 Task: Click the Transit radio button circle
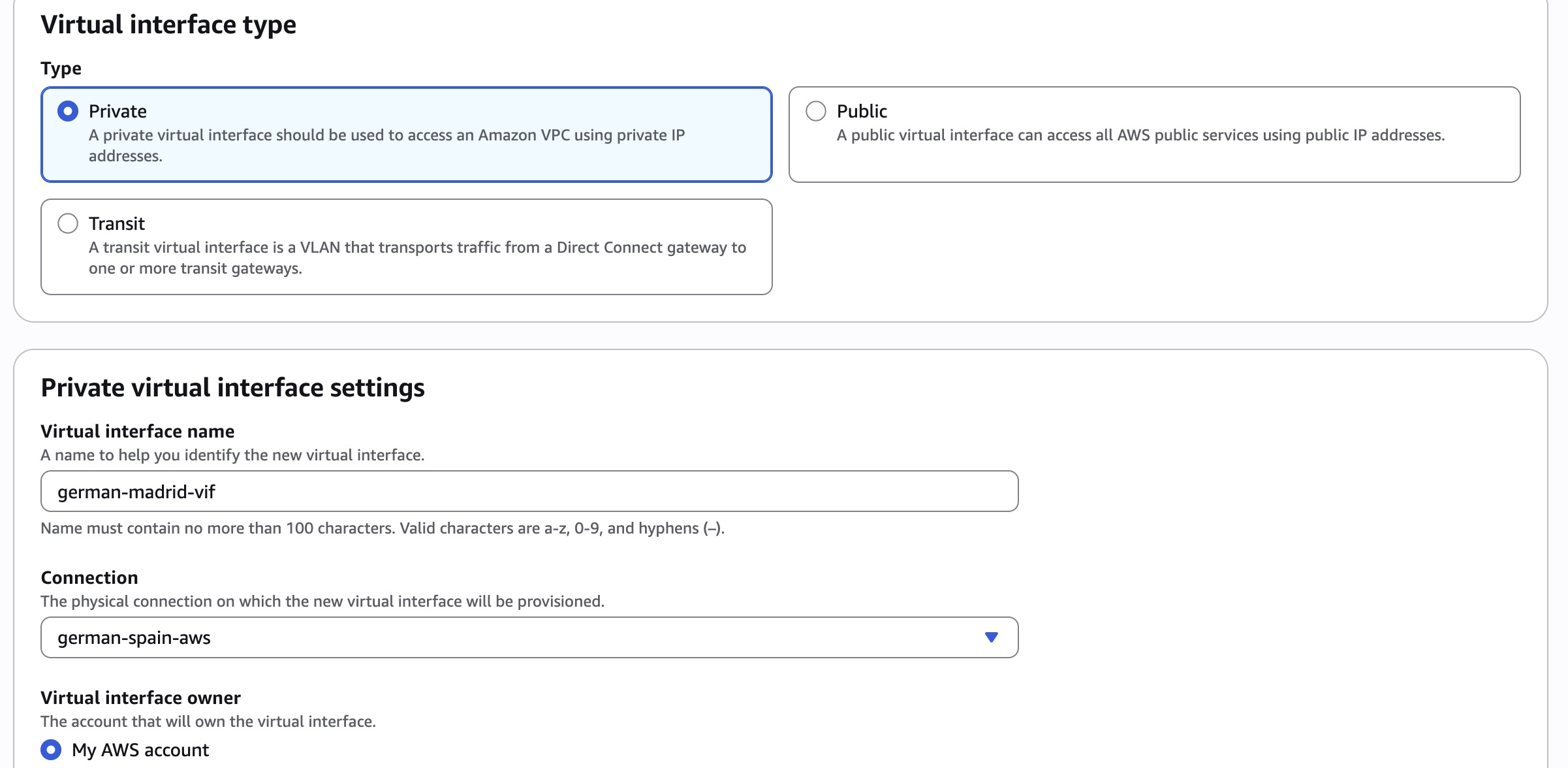[68, 223]
